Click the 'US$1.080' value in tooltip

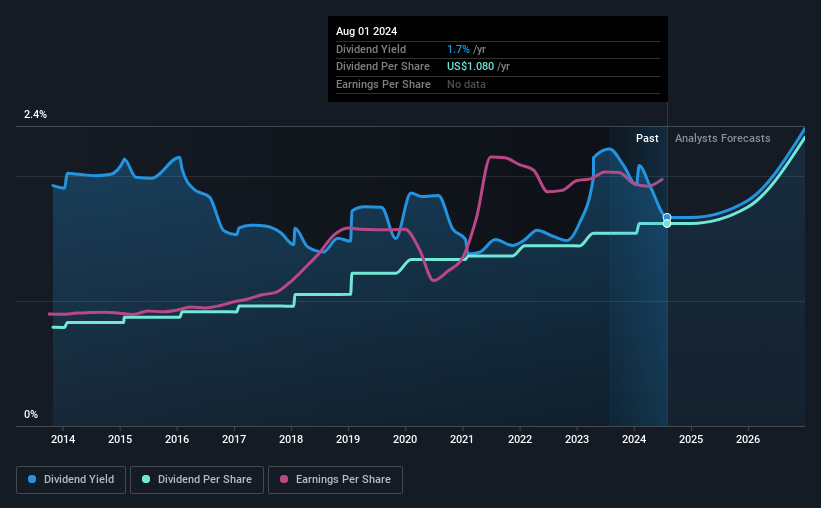(470, 67)
